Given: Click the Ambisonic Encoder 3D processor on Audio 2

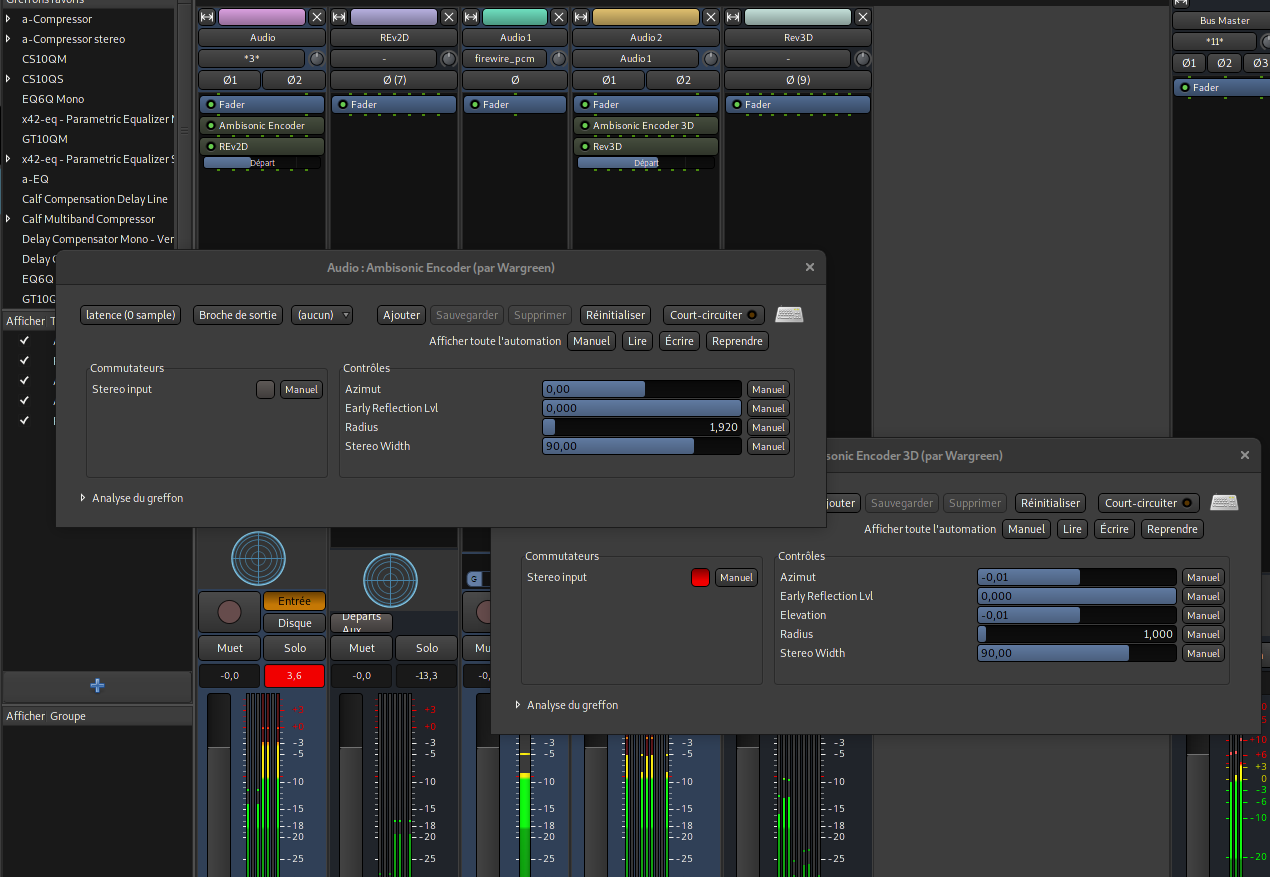Looking at the screenshot, I should coord(642,126).
